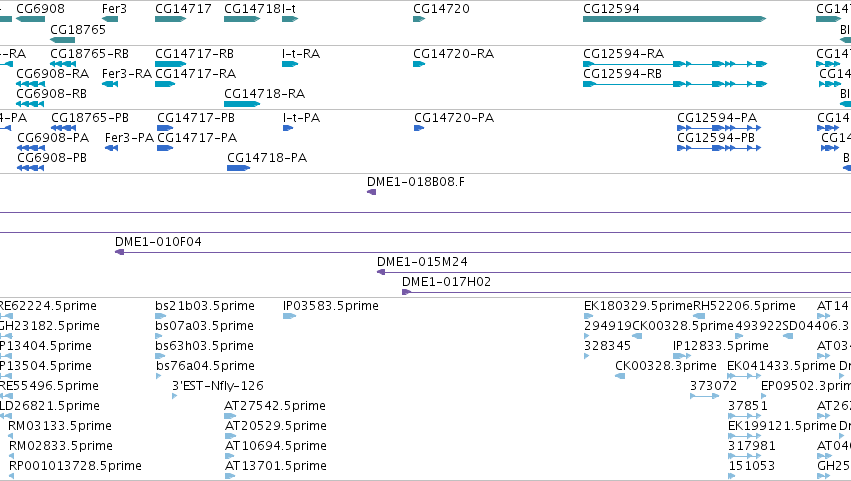Click EST RM02833.5prime
Viewport: 851px width, 481px height.
tap(61, 446)
